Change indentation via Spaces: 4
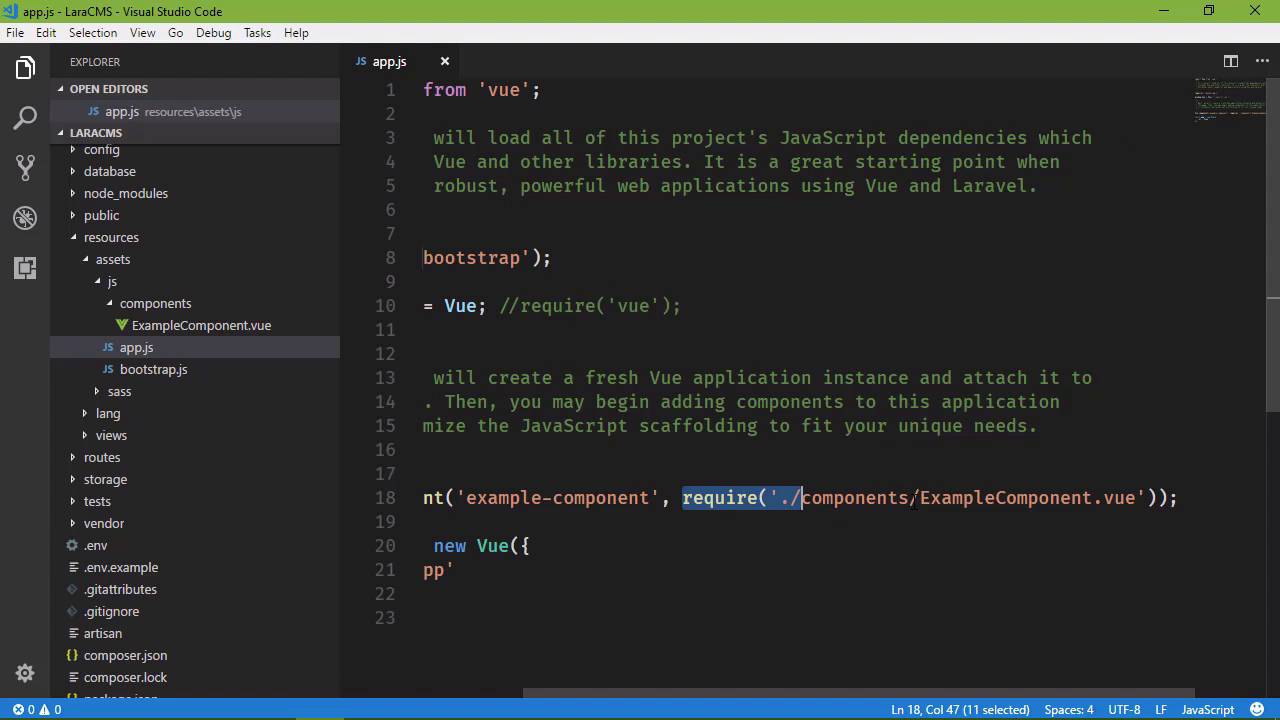This screenshot has height=720, width=1280. click(1069, 710)
